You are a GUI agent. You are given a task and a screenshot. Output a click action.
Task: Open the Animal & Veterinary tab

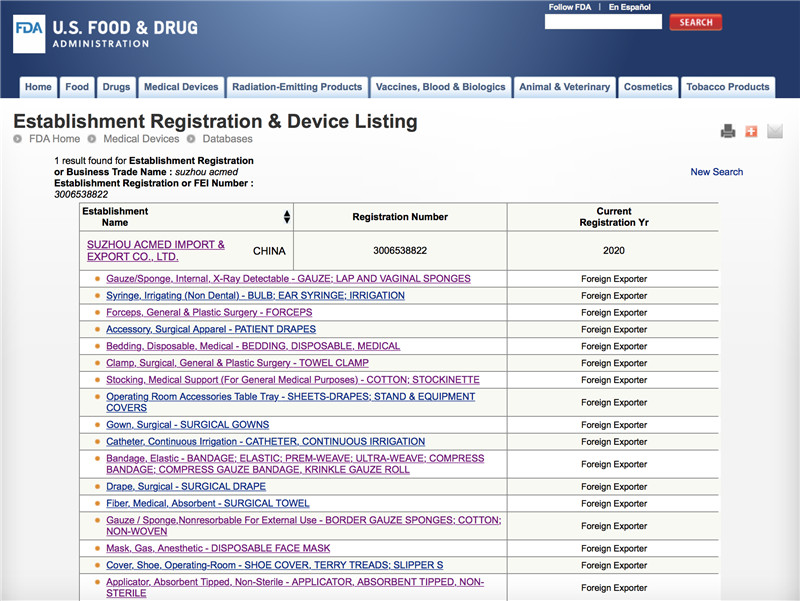[564, 87]
